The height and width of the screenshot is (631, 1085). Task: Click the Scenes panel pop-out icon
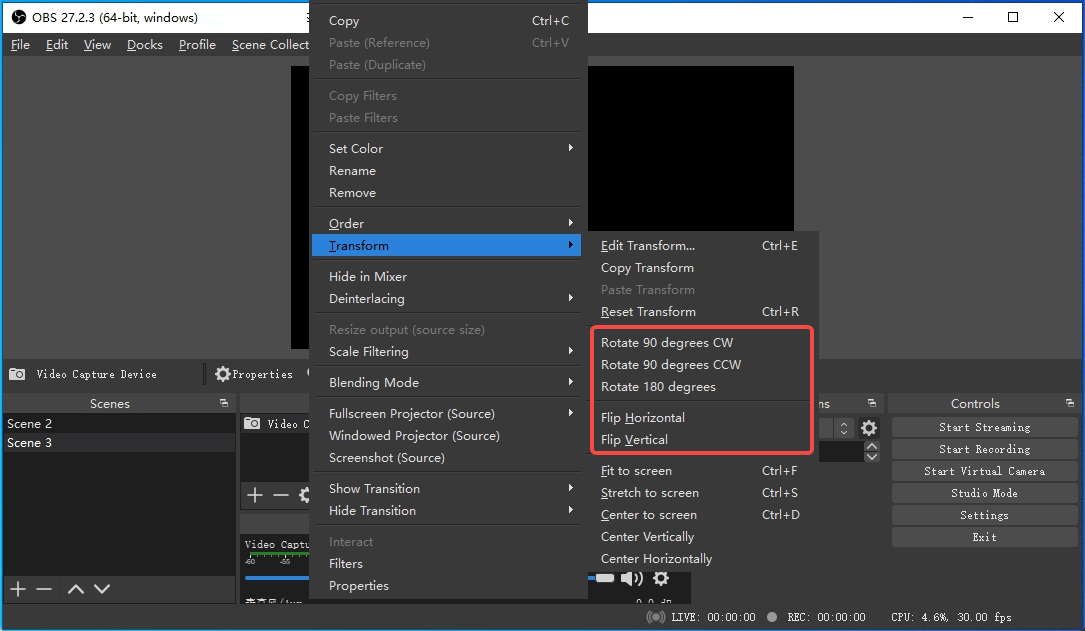click(223, 403)
